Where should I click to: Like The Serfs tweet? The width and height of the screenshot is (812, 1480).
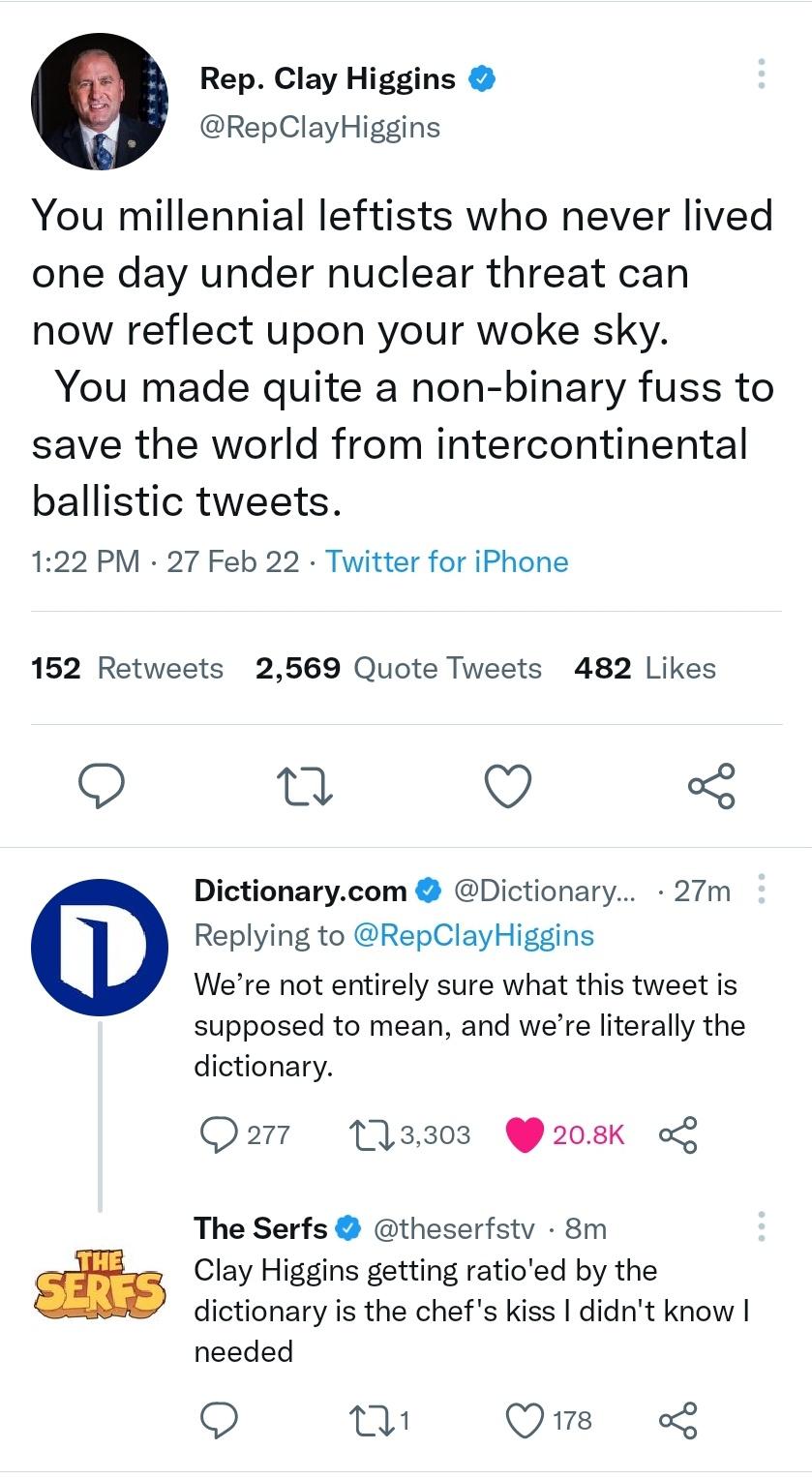[x=526, y=1420]
